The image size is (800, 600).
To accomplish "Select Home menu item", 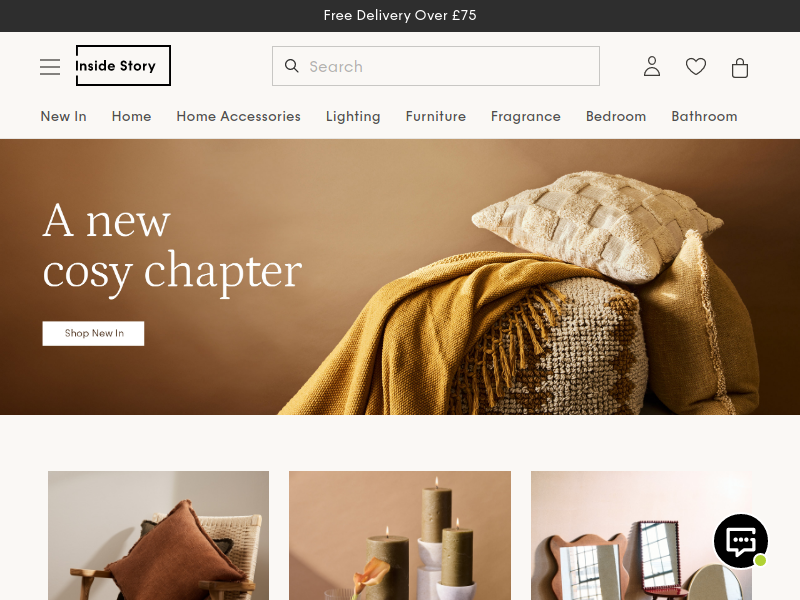I will 131,116.
